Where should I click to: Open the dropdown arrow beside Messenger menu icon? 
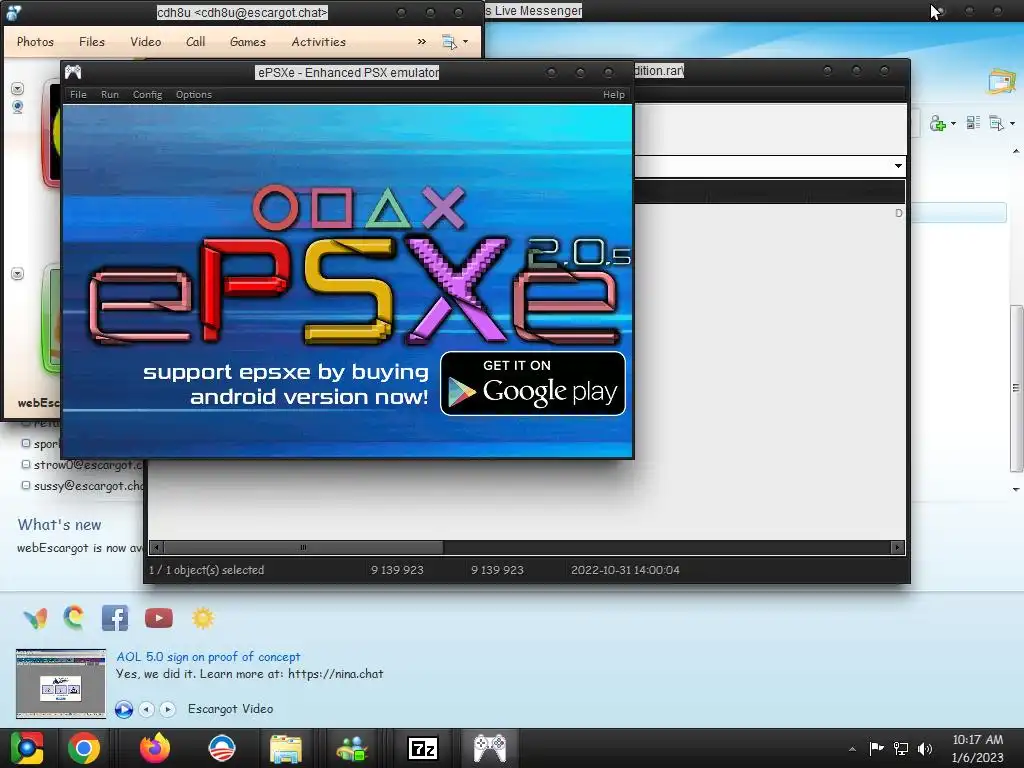(x=1012, y=123)
